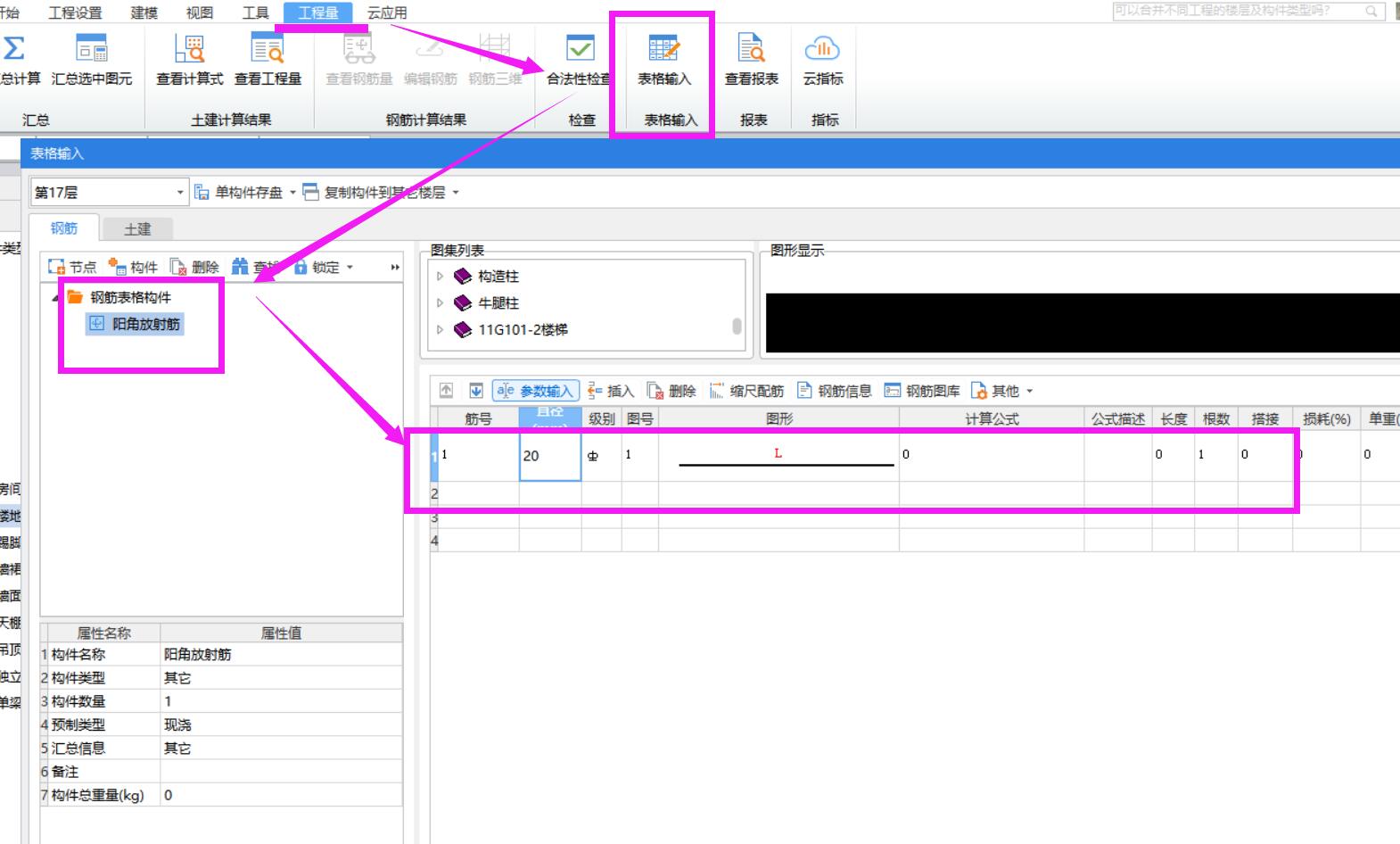The width and height of the screenshot is (1400, 844).
Task: Click the 属性名称 column header
Action: [x=103, y=633]
